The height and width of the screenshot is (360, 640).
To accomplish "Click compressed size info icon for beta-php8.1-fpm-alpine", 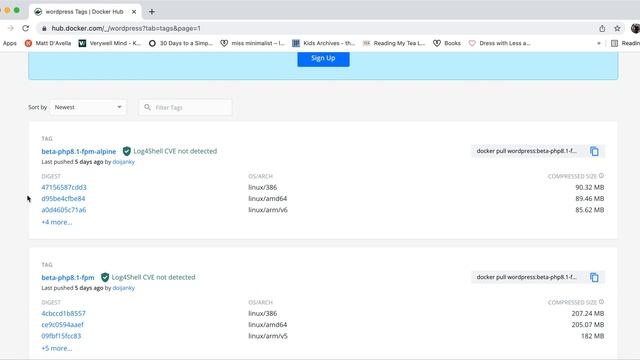I will pos(601,176).
